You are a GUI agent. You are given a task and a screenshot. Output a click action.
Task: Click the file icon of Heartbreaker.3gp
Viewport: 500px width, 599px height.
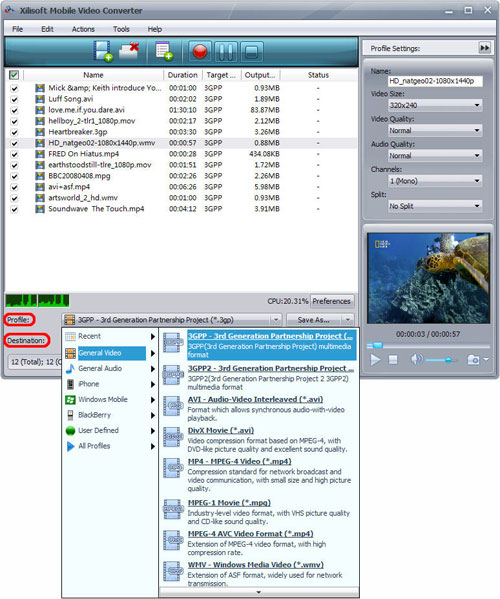[x=40, y=132]
